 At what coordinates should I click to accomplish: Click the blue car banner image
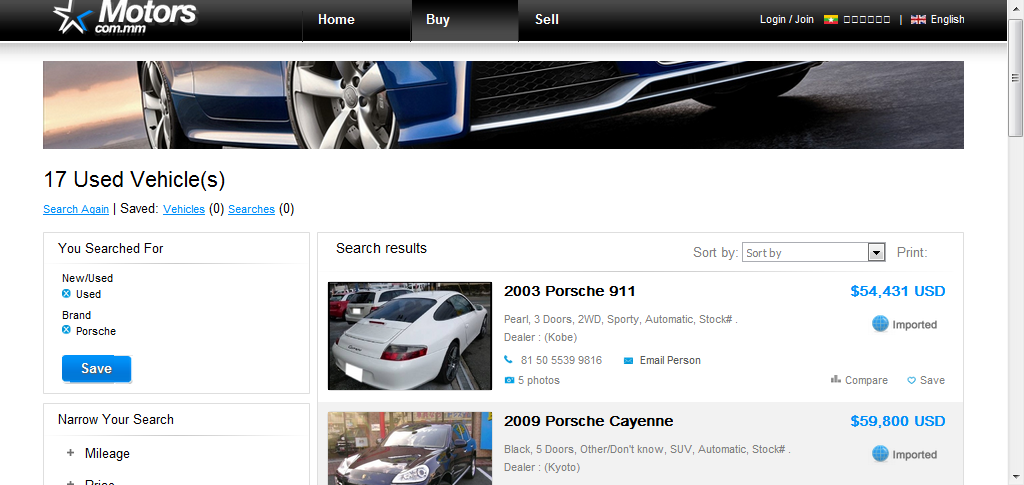[504, 105]
